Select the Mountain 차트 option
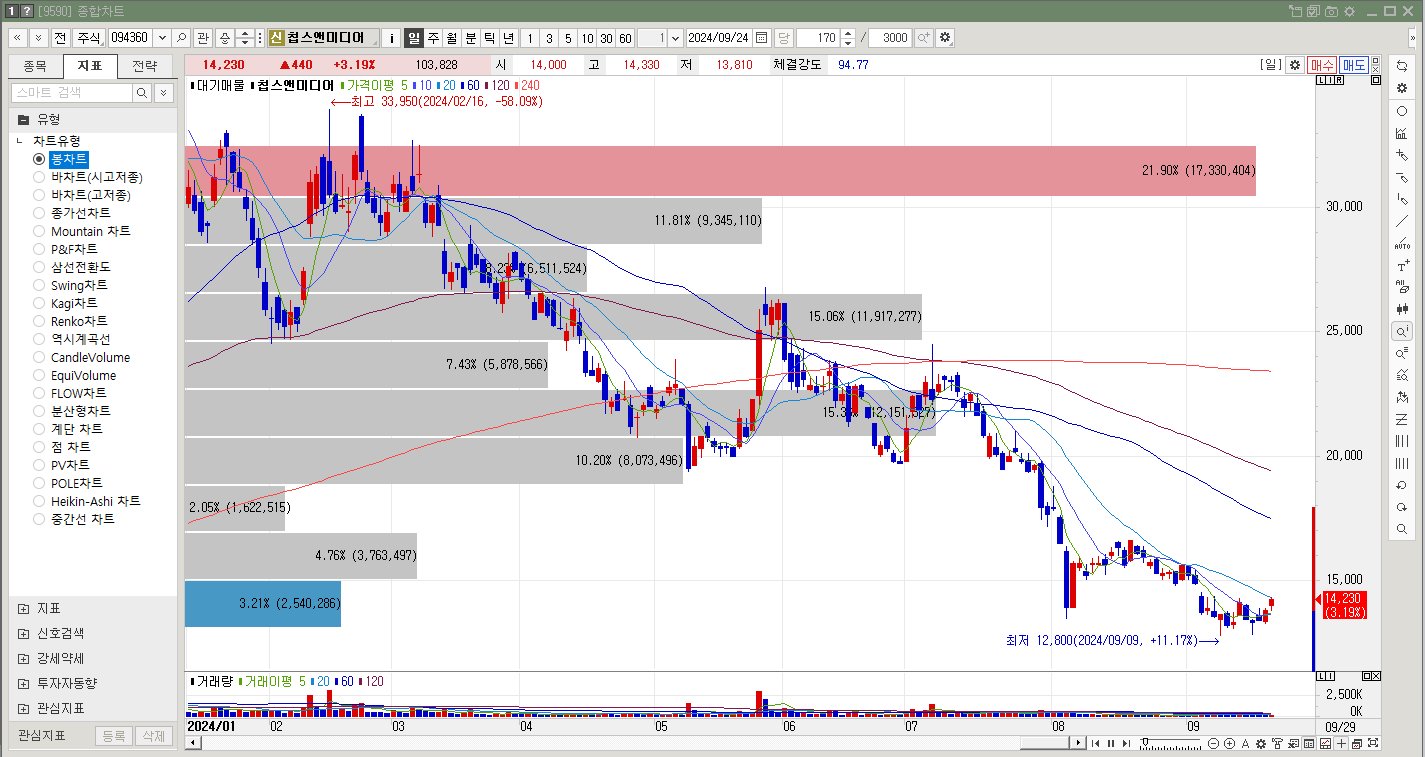The height and width of the screenshot is (757, 1425). coord(82,231)
